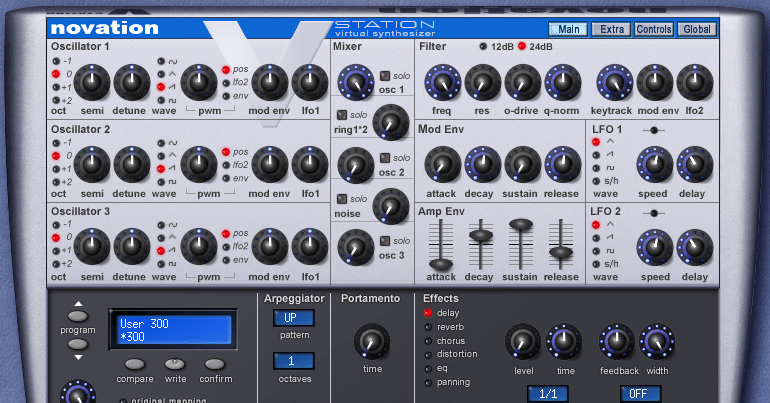Open arpeggiator octaves selector
The image size is (770, 403).
294,361
